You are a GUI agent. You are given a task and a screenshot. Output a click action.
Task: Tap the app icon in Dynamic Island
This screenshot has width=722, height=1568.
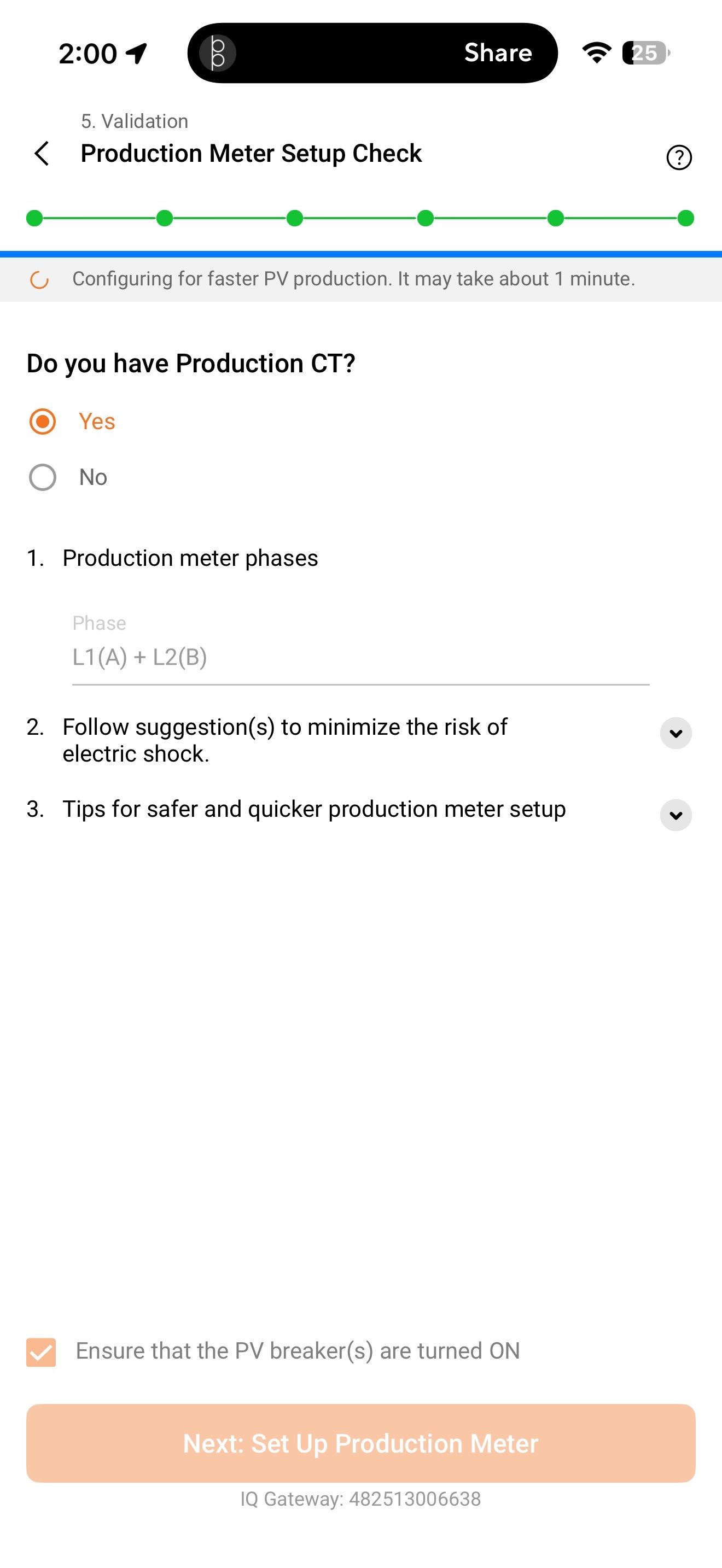point(218,53)
